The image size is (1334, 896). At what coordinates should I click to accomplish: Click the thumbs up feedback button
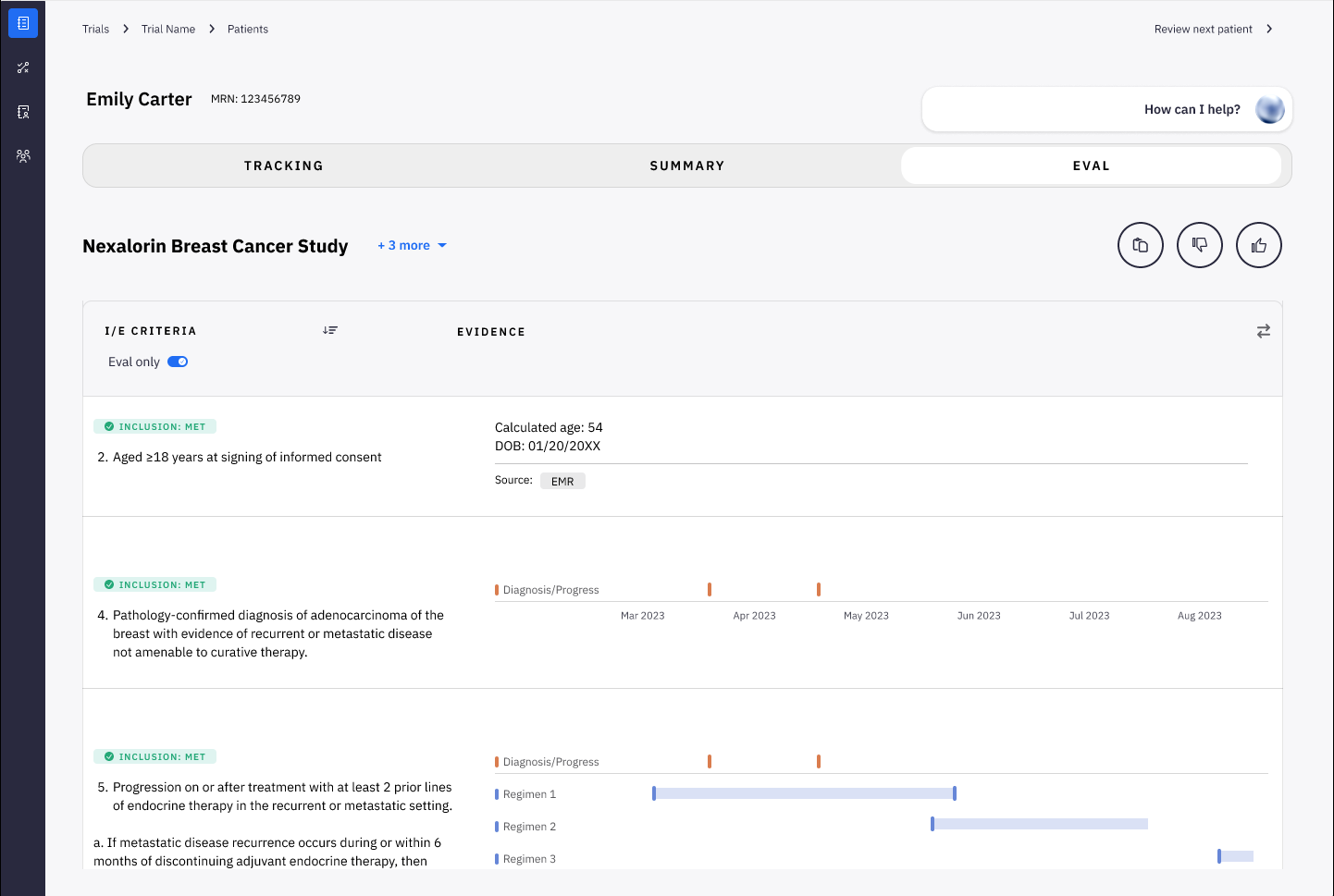pyautogui.click(x=1258, y=245)
